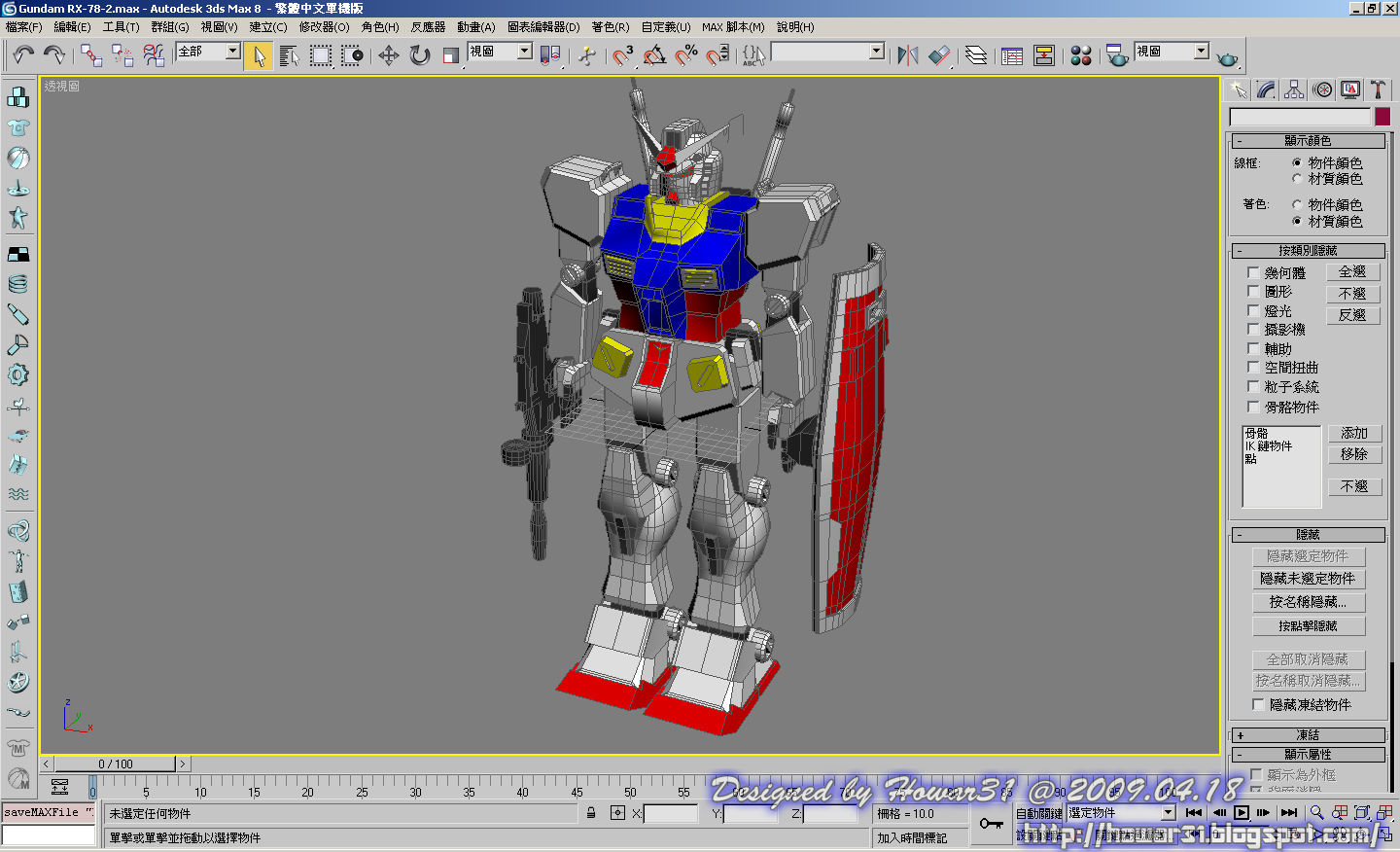The height and width of the screenshot is (852, 1400).
Task: Click the Quick Render teapot icon
Action: coord(1228,58)
